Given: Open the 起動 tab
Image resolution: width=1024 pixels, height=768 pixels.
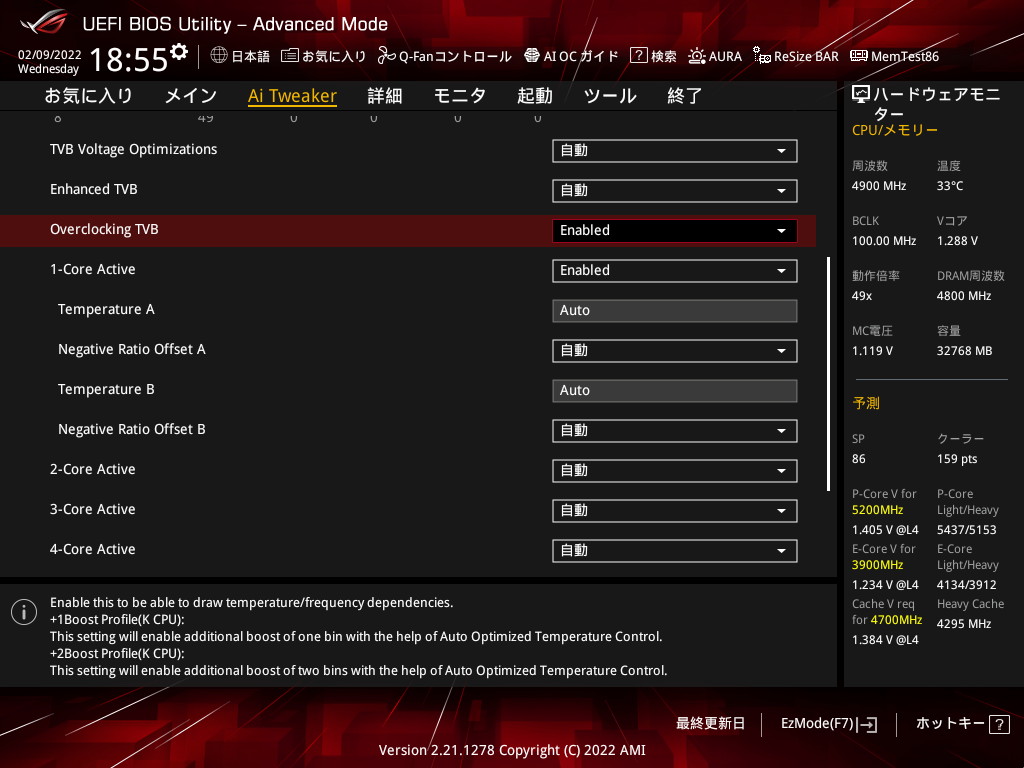Looking at the screenshot, I should point(535,96).
